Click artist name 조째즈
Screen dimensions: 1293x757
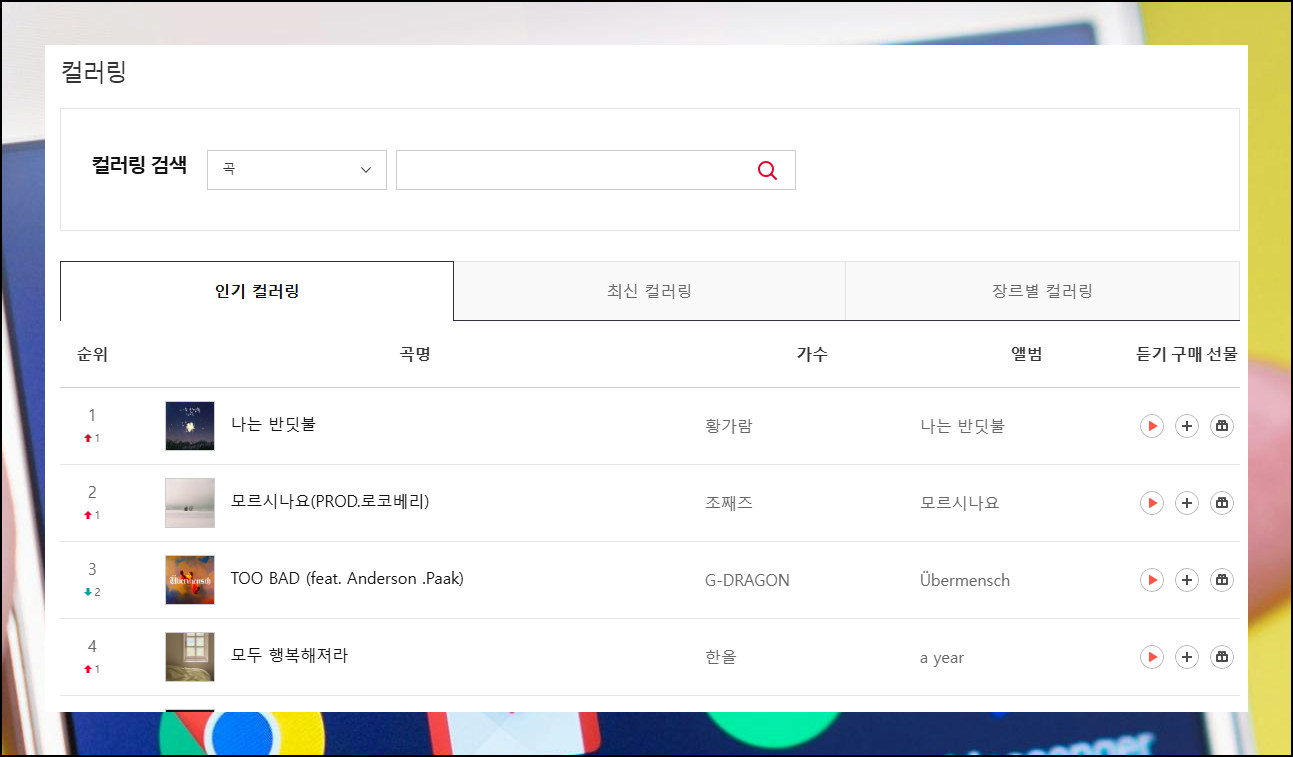pyautogui.click(x=729, y=503)
